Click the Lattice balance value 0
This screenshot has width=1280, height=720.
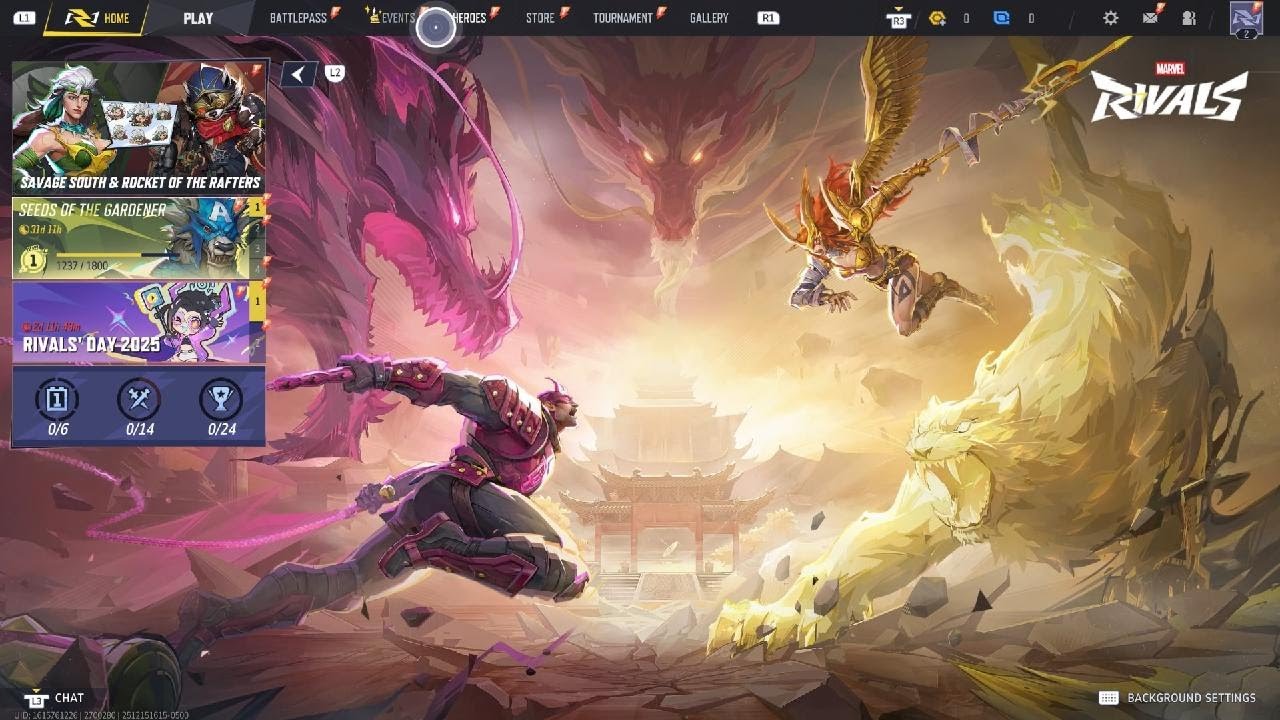coord(966,18)
